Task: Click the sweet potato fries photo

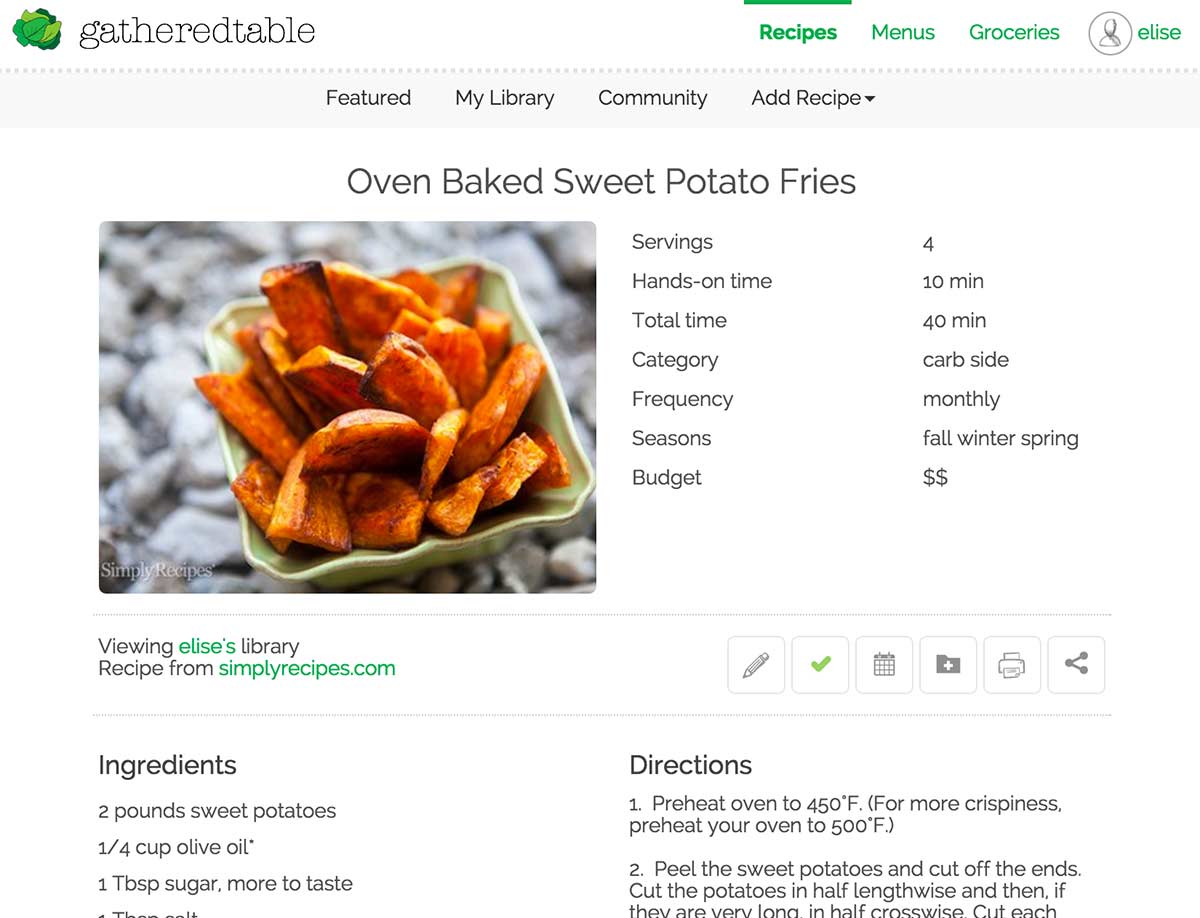Action: (347, 407)
